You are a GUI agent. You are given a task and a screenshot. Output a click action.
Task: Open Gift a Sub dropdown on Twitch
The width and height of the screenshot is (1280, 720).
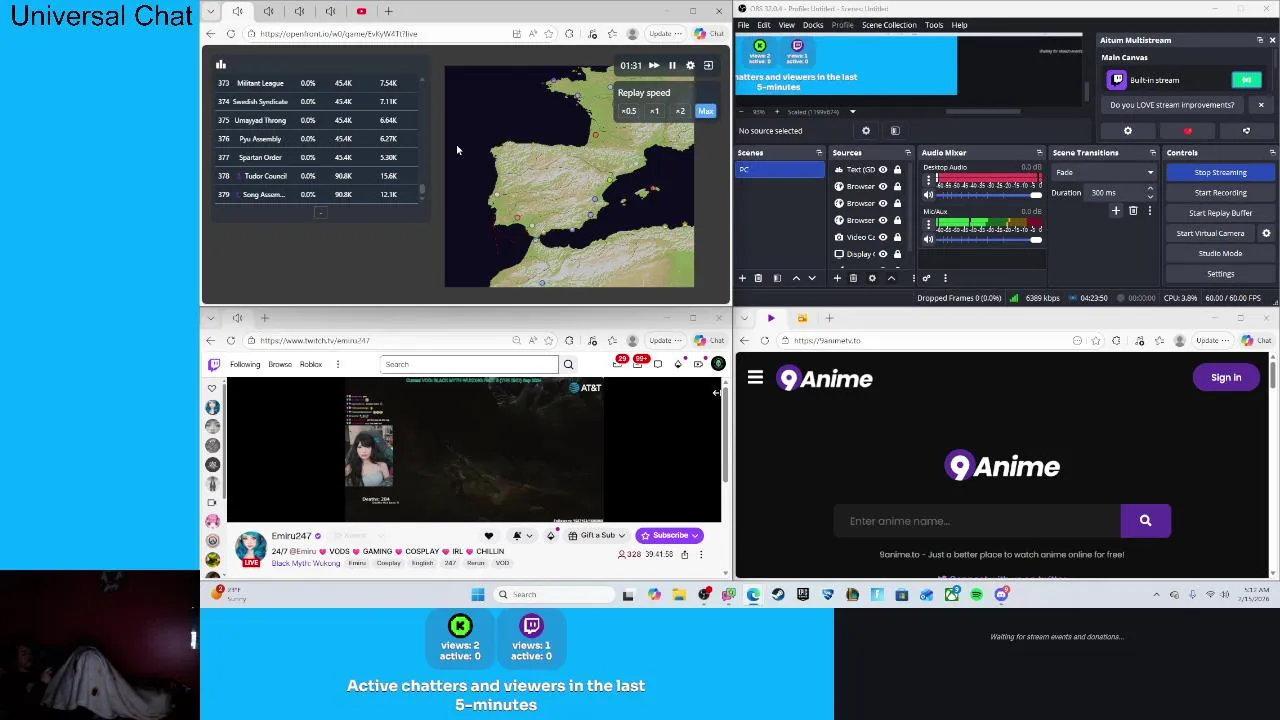click(x=597, y=535)
